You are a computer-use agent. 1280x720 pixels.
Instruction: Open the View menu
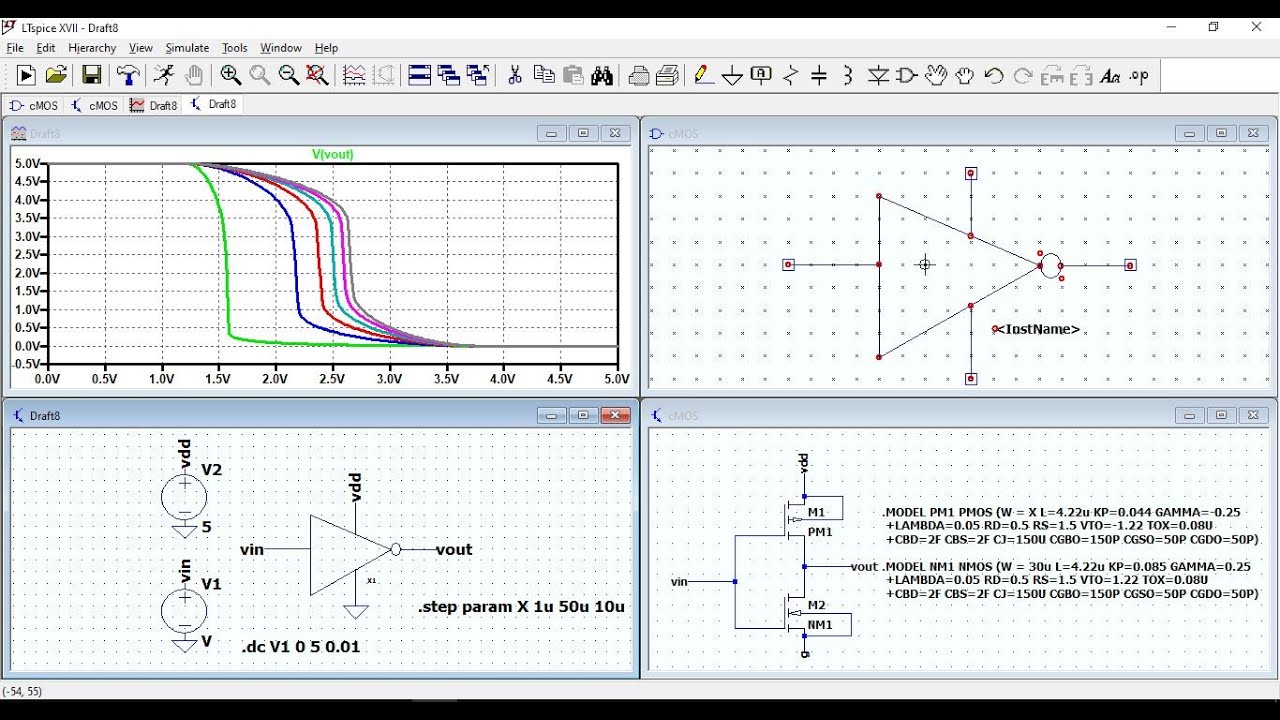[141, 47]
